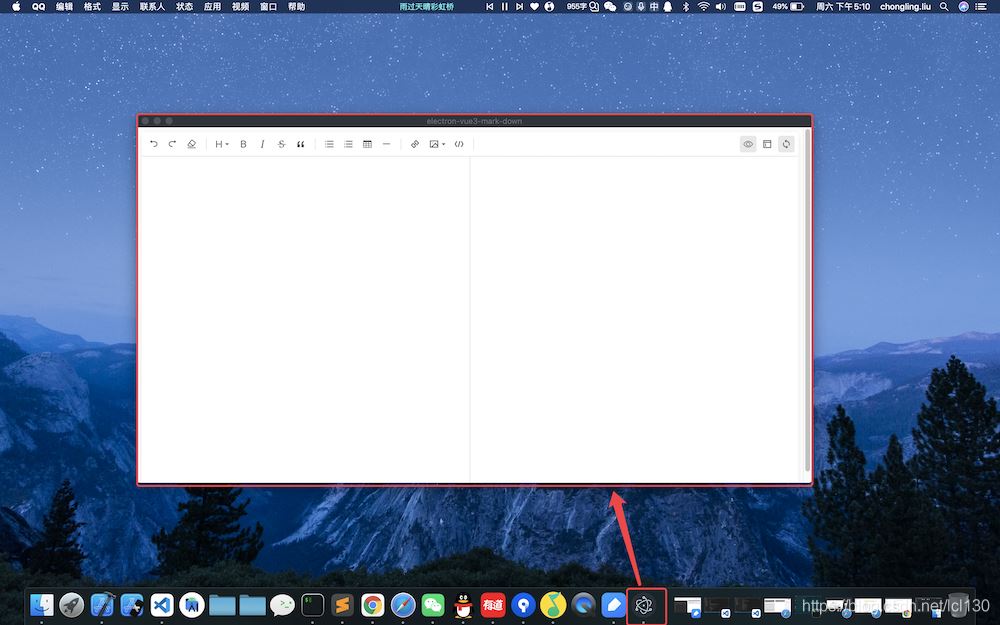Open Terminal in the Dock

[x=312, y=605]
